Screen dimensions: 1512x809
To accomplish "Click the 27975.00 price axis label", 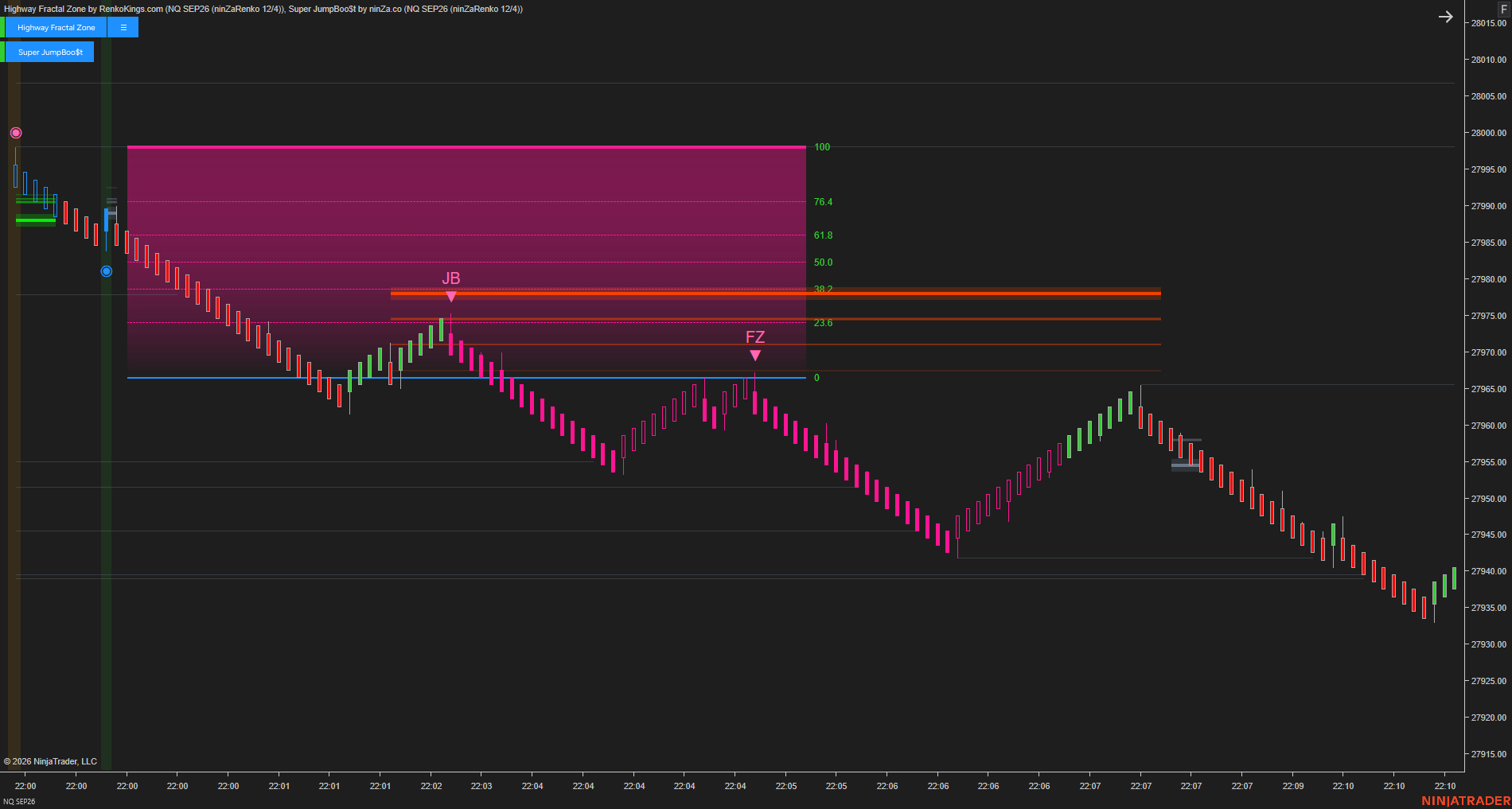I will point(1488,316).
